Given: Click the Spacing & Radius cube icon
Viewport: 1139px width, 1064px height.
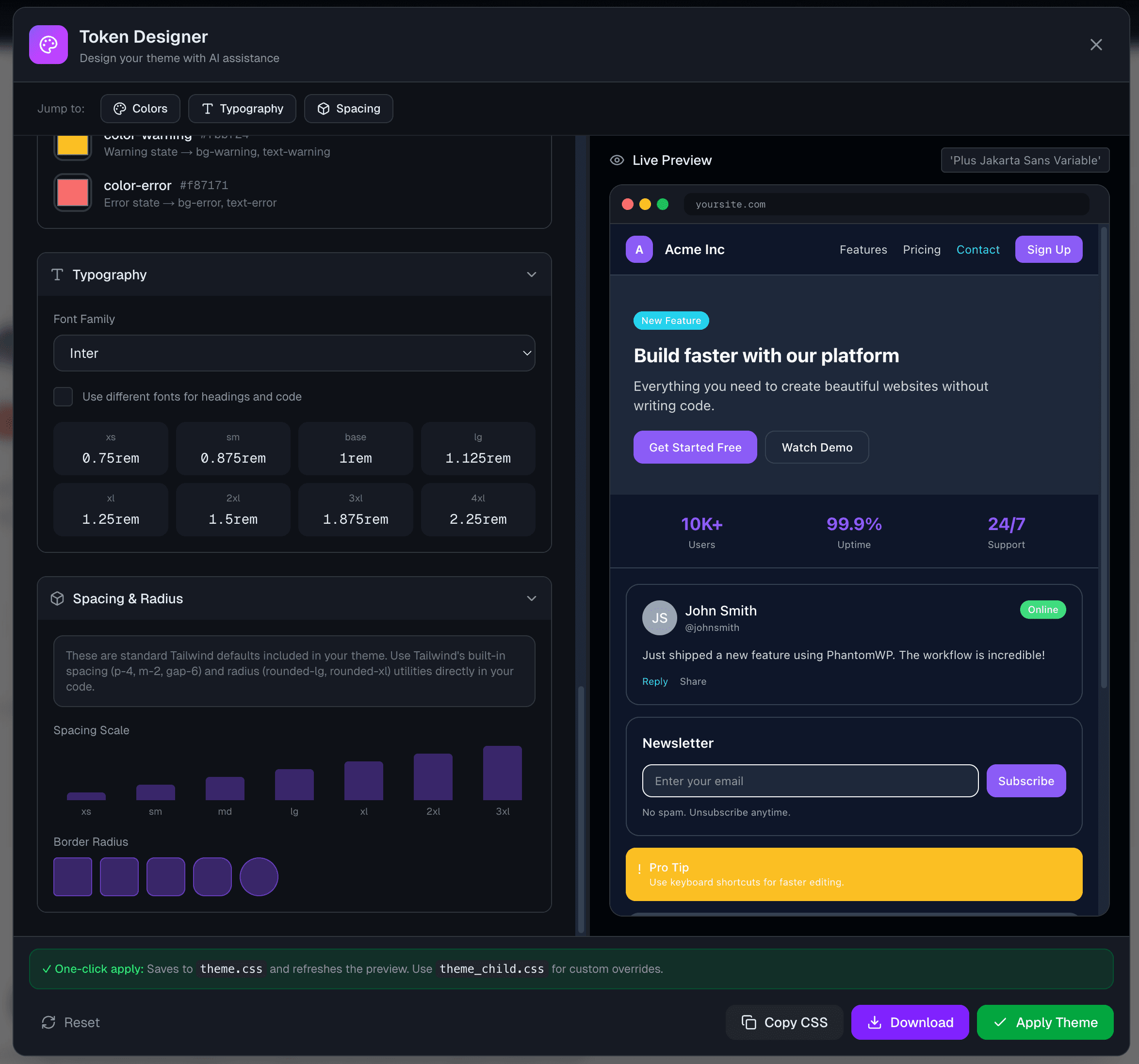Looking at the screenshot, I should (57, 598).
